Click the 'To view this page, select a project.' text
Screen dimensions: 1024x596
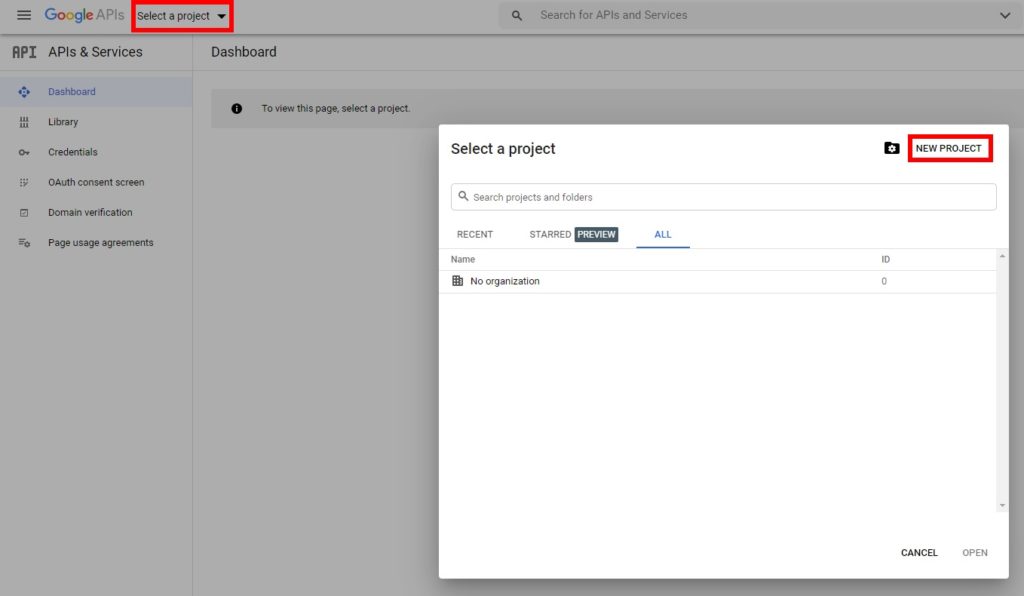pyautogui.click(x=336, y=108)
